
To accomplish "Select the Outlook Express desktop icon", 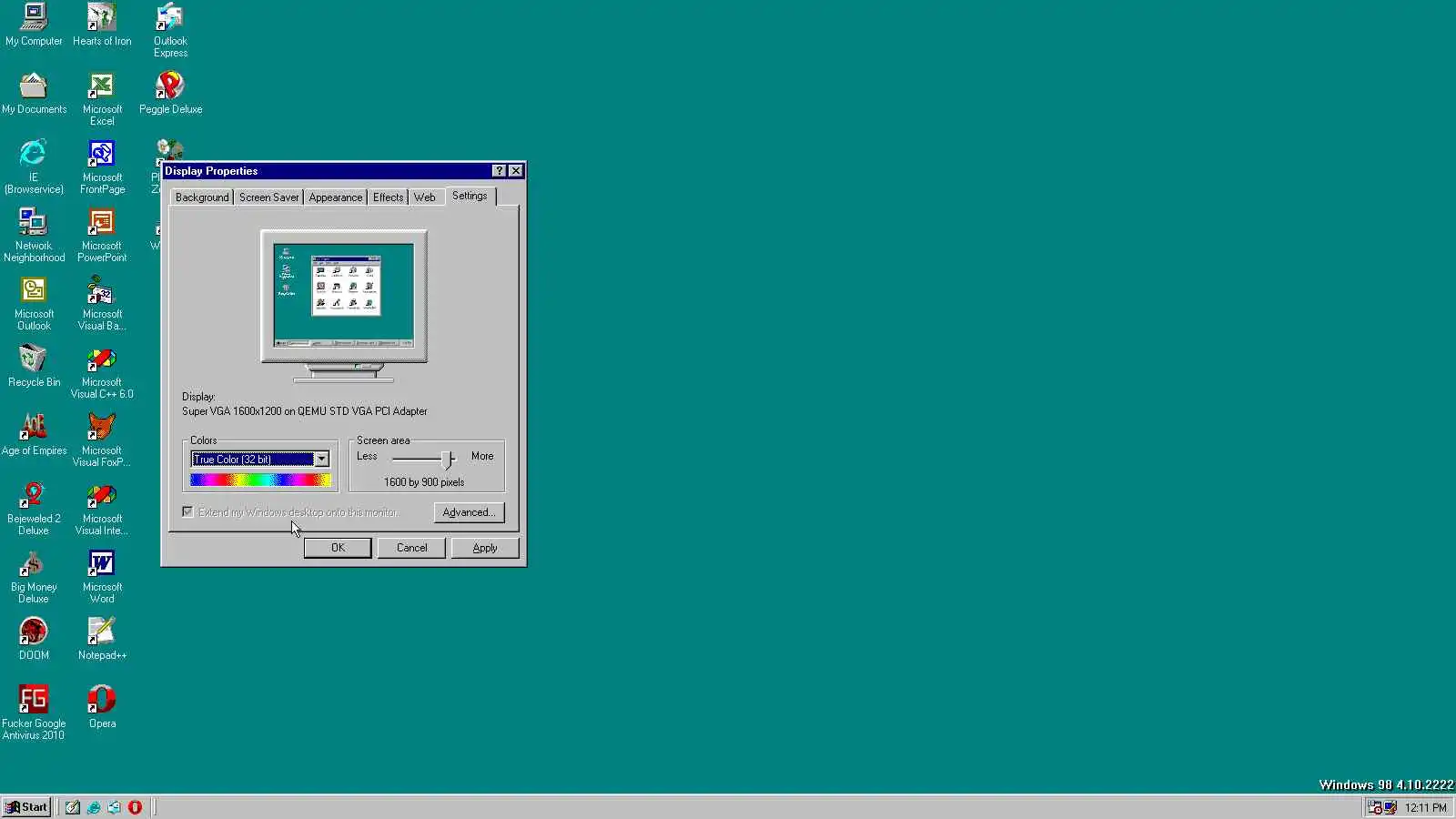I will pos(170,30).
